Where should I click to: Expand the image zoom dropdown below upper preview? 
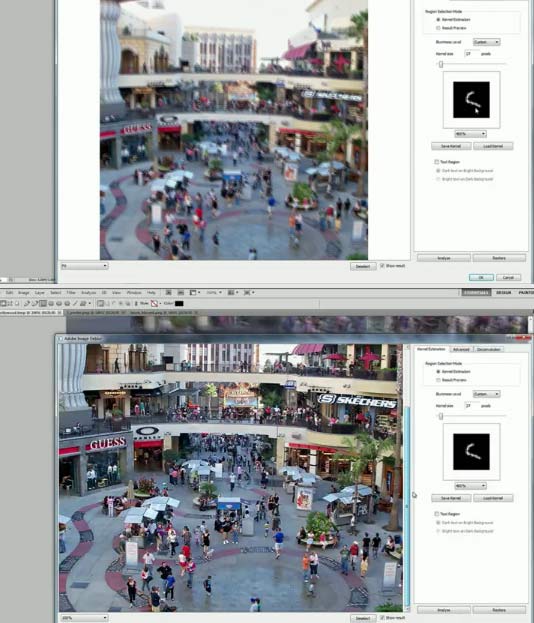[84, 266]
